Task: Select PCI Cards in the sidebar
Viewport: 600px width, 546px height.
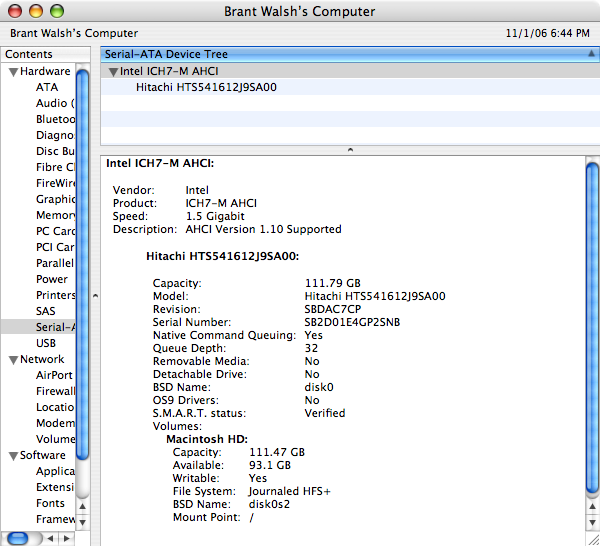Action: tap(55, 247)
